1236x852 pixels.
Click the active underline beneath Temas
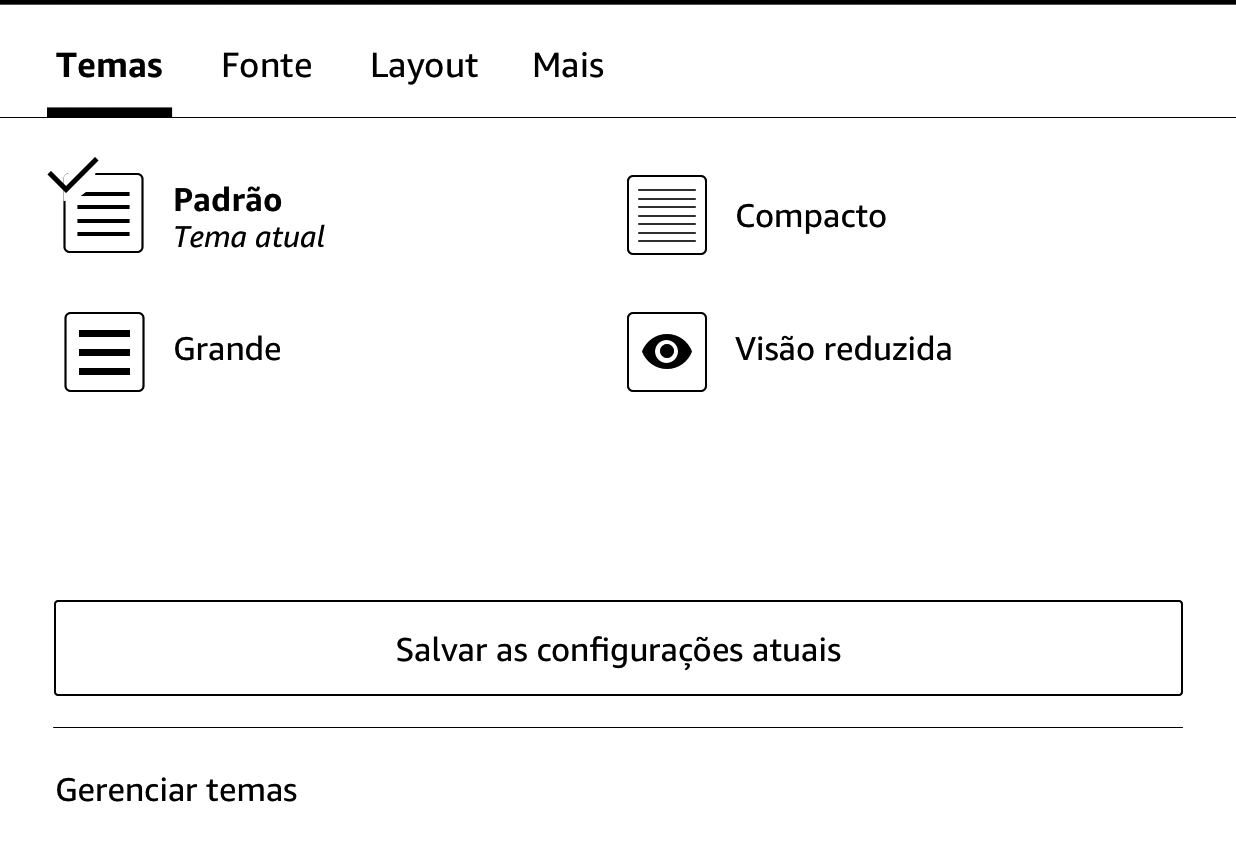[x=109, y=112]
